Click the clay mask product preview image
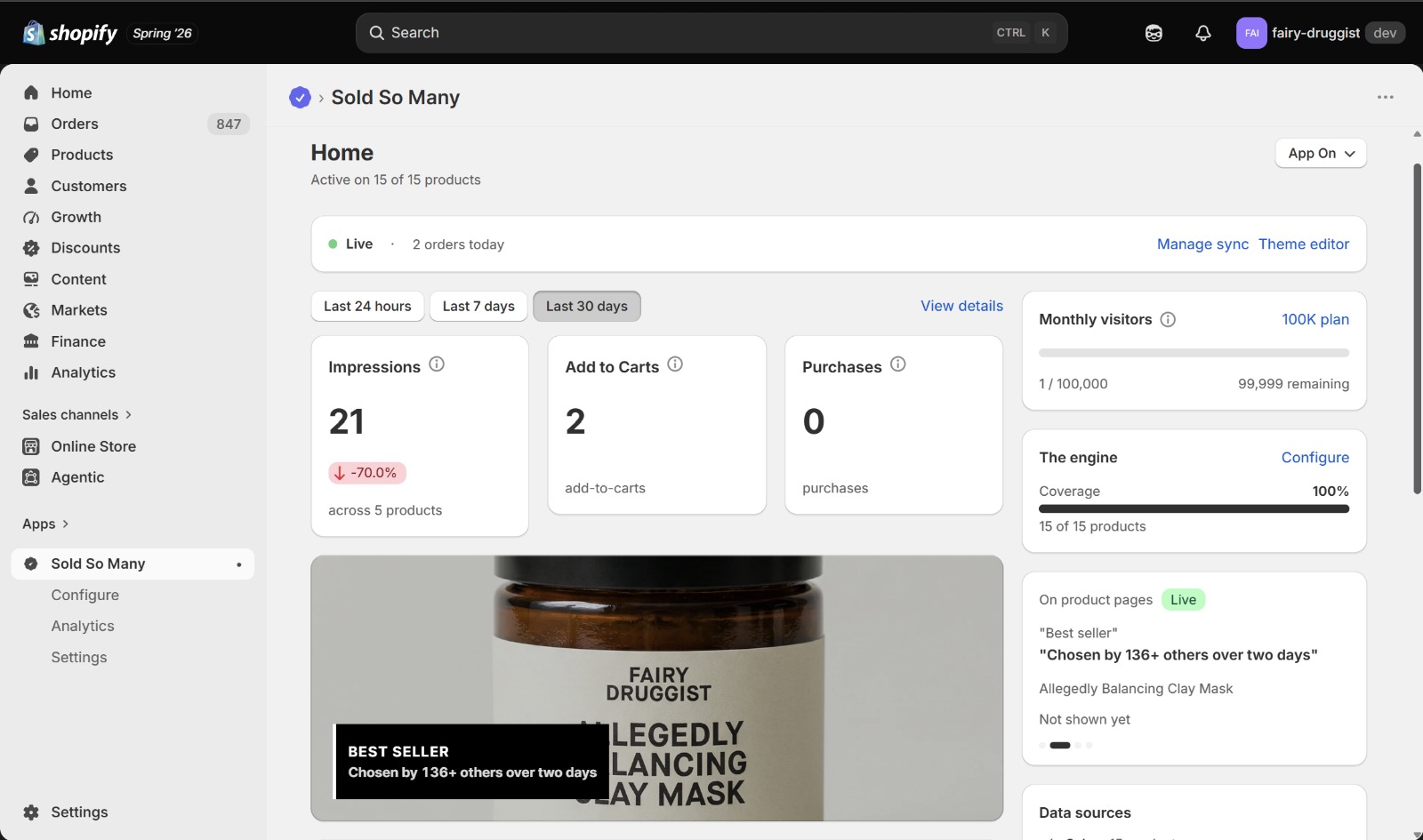The width and height of the screenshot is (1423, 840). pyautogui.click(x=657, y=688)
